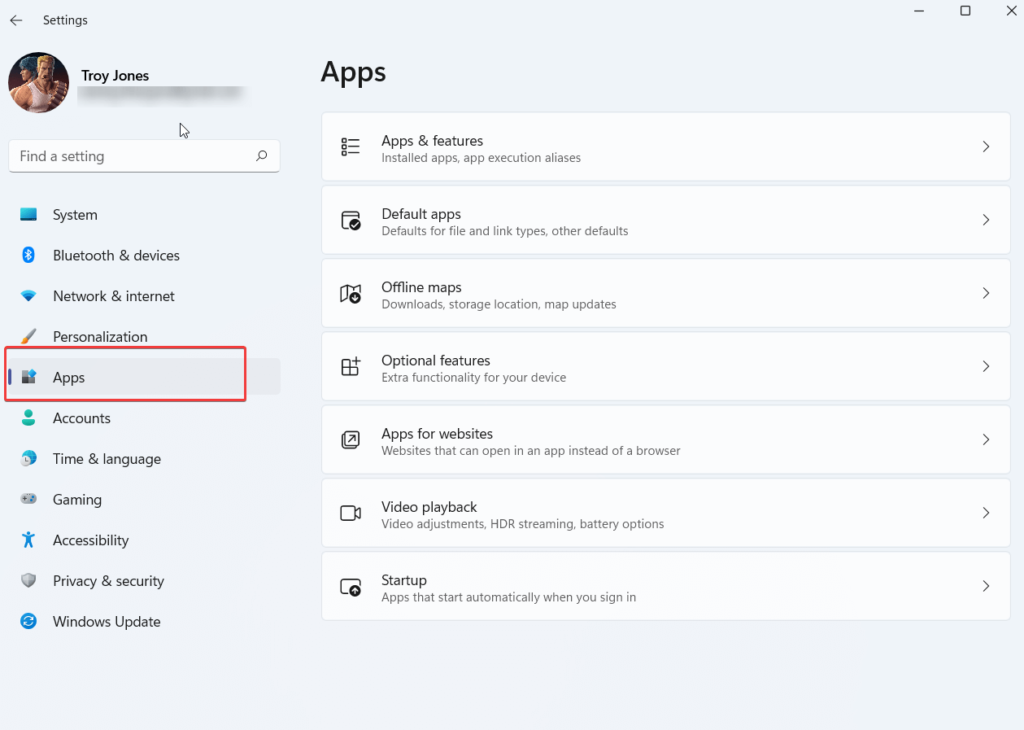Click "Installed apps, app execution aliases" text
This screenshot has height=730, width=1024.
(x=481, y=158)
